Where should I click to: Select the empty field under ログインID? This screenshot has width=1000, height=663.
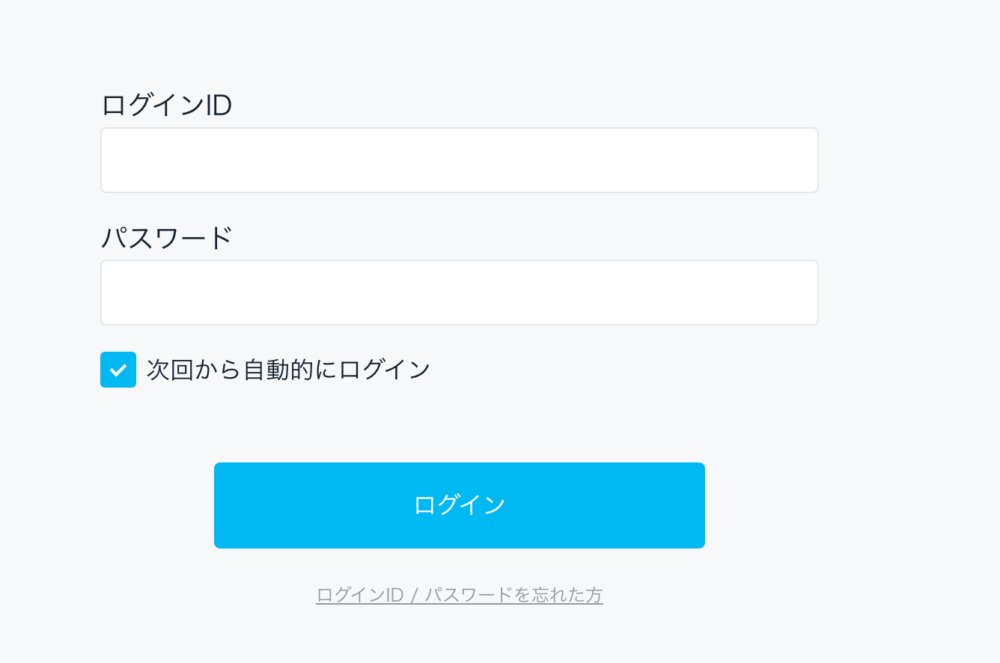point(459,160)
